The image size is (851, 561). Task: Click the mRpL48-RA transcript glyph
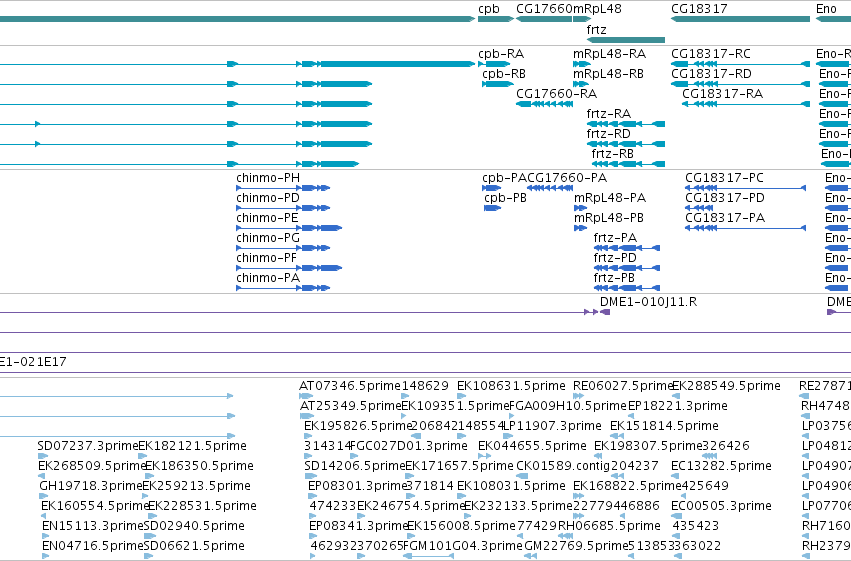(581, 64)
